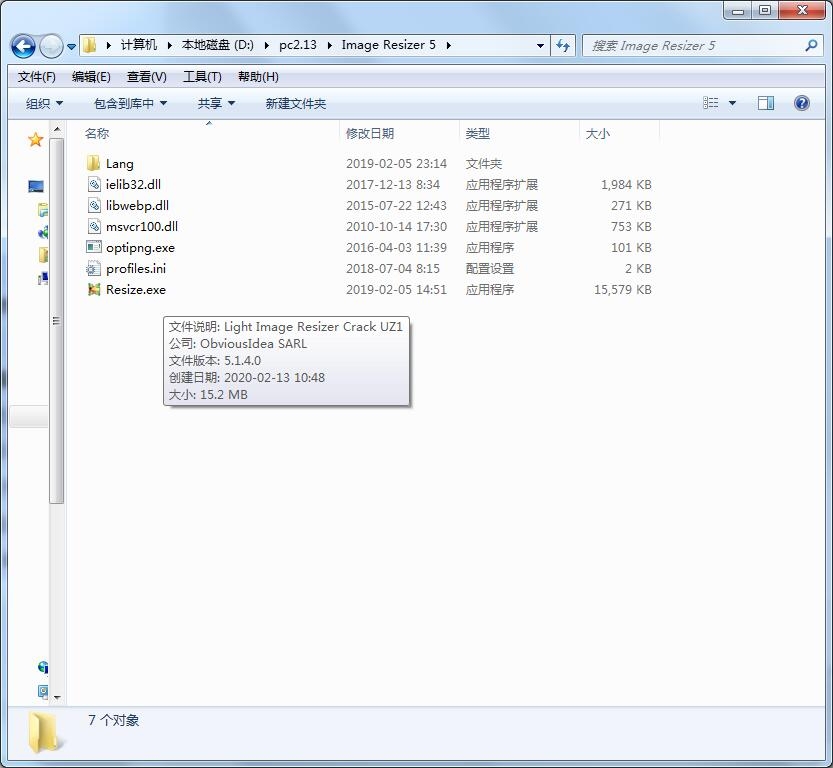Image resolution: width=833 pixels, height=768 pixels.
Task: Open the view options dropdown arrow
Action: 732,103
